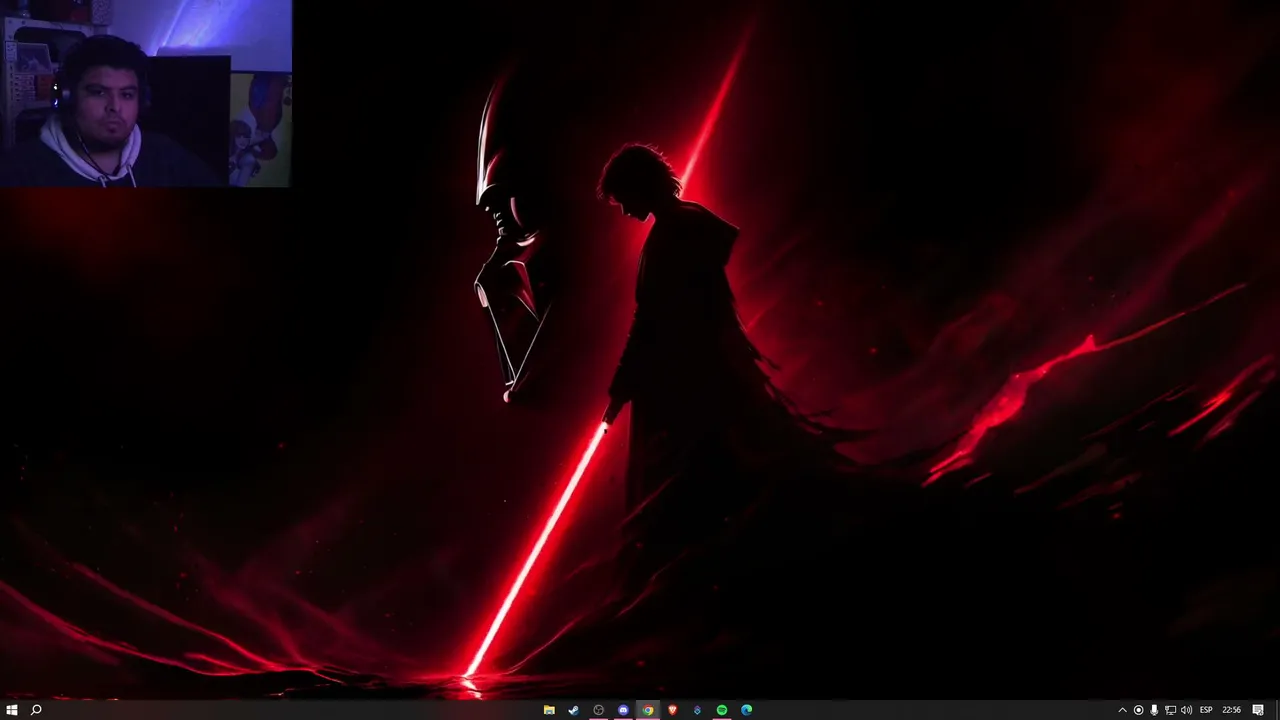Image resolution: width=1280 pixels, height=720 pixels.
Task: Click the recording indicator tray icon
Action: tap(1138, 710)
